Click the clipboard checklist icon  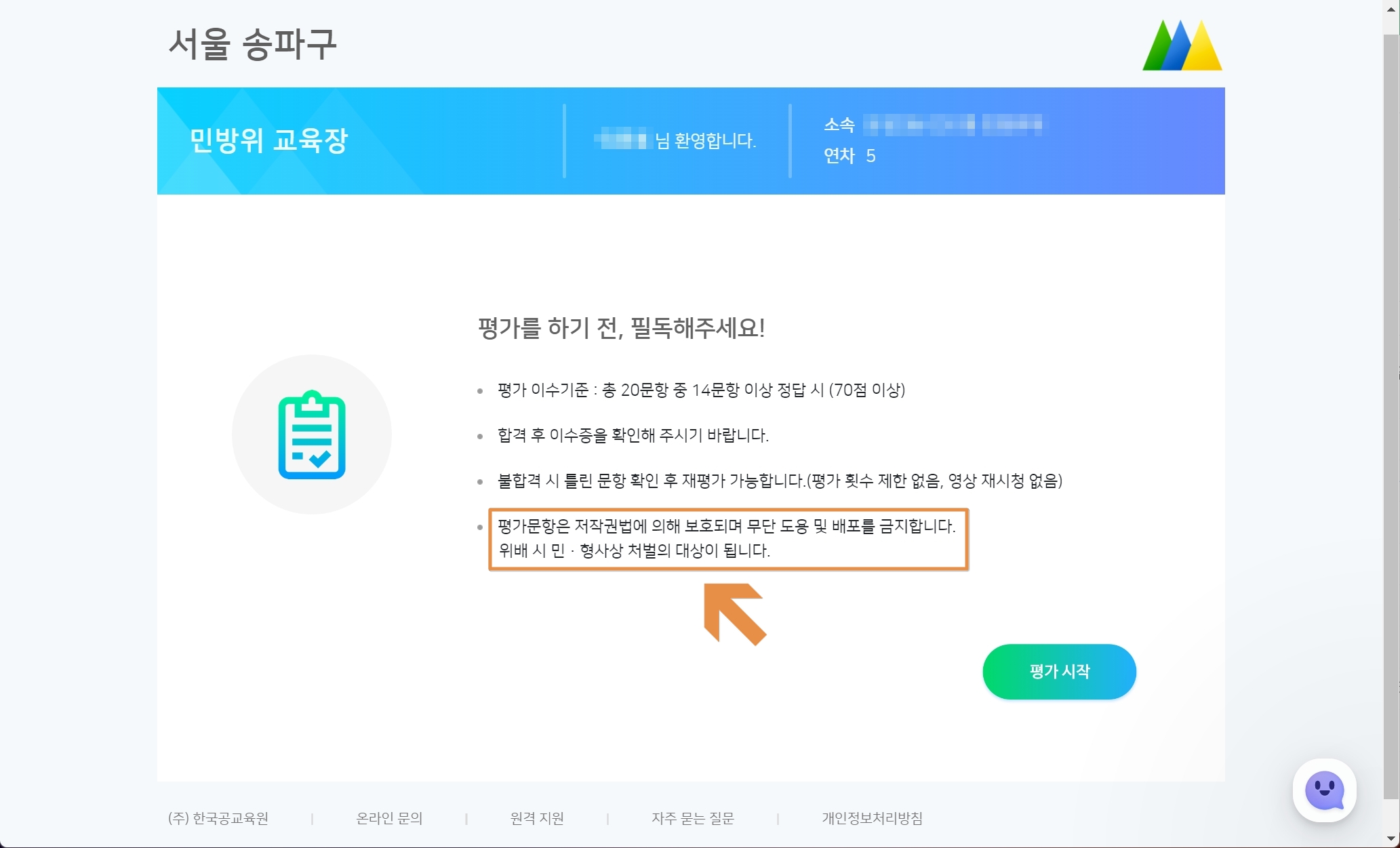point(312,435)
